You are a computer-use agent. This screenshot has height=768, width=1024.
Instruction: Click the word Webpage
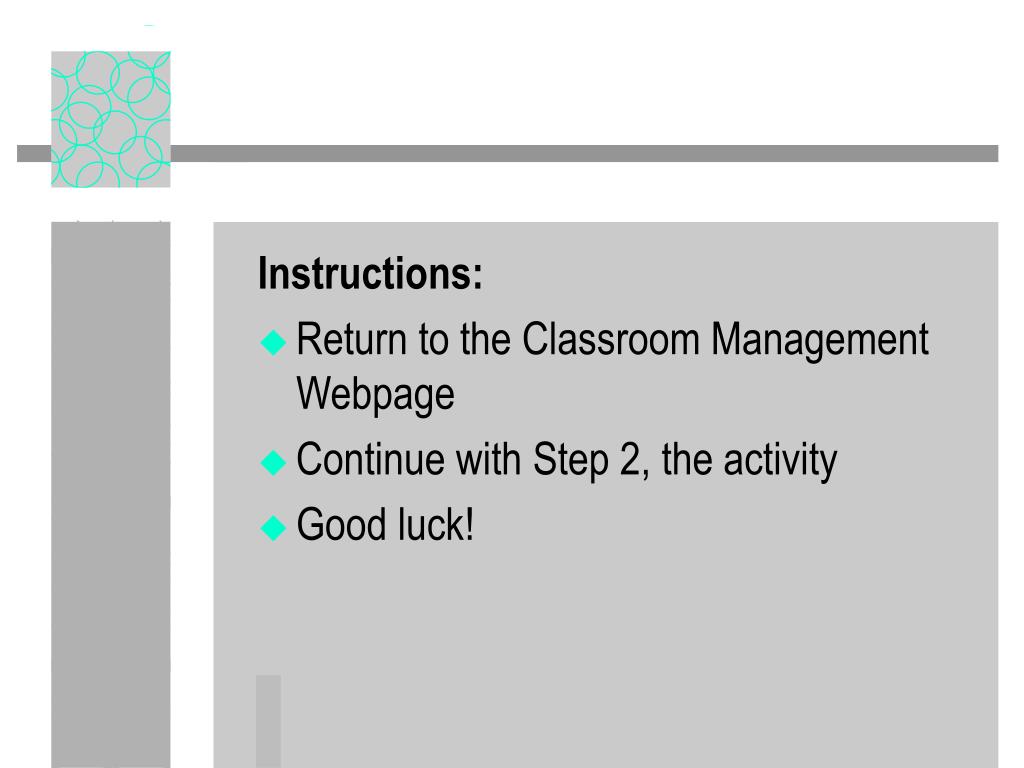click(376, 395)
